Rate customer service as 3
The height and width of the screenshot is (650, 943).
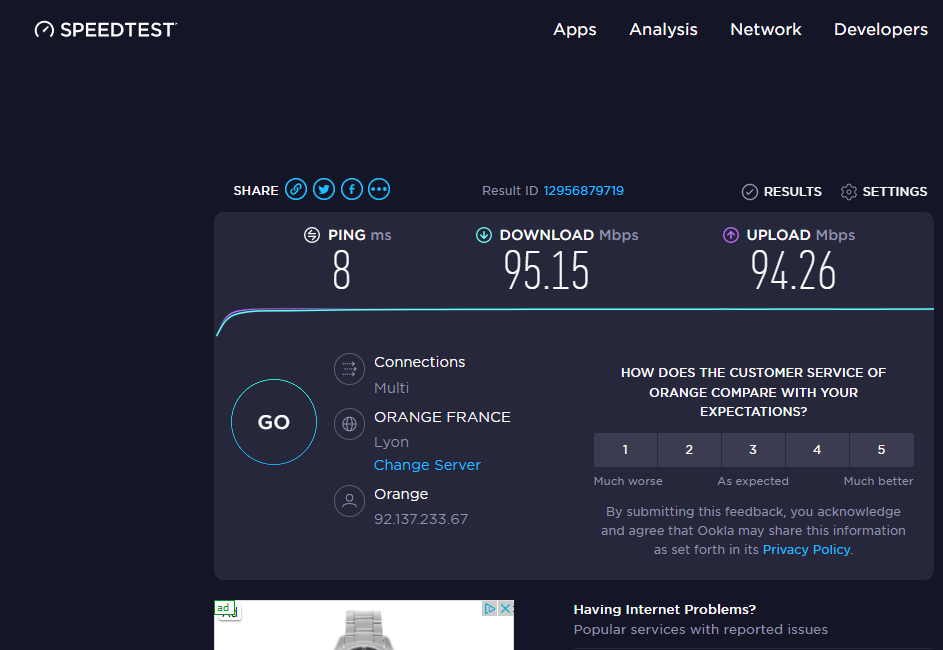(753, 450)
